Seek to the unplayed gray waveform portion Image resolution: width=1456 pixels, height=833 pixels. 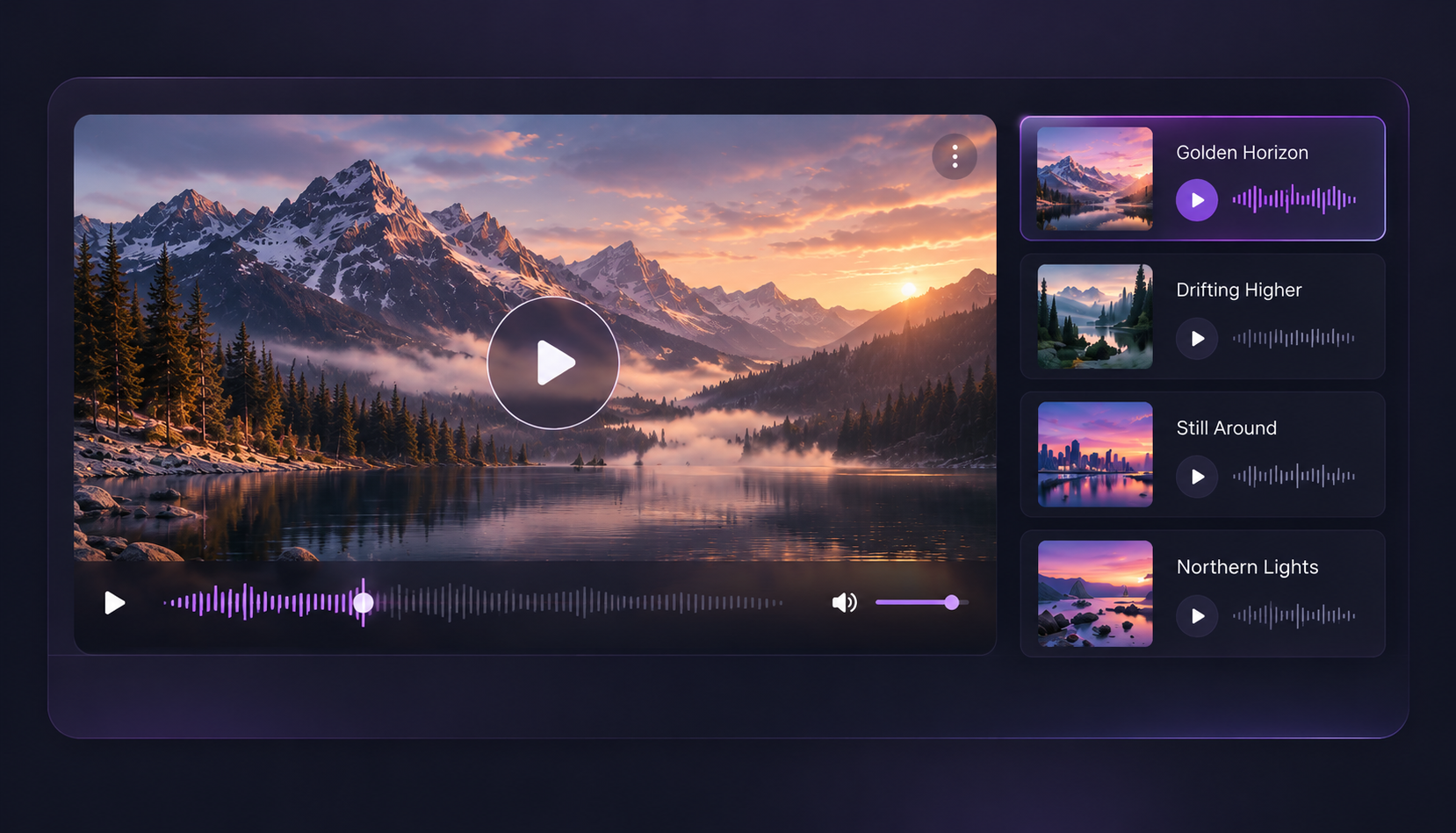[x=580, y=602]
